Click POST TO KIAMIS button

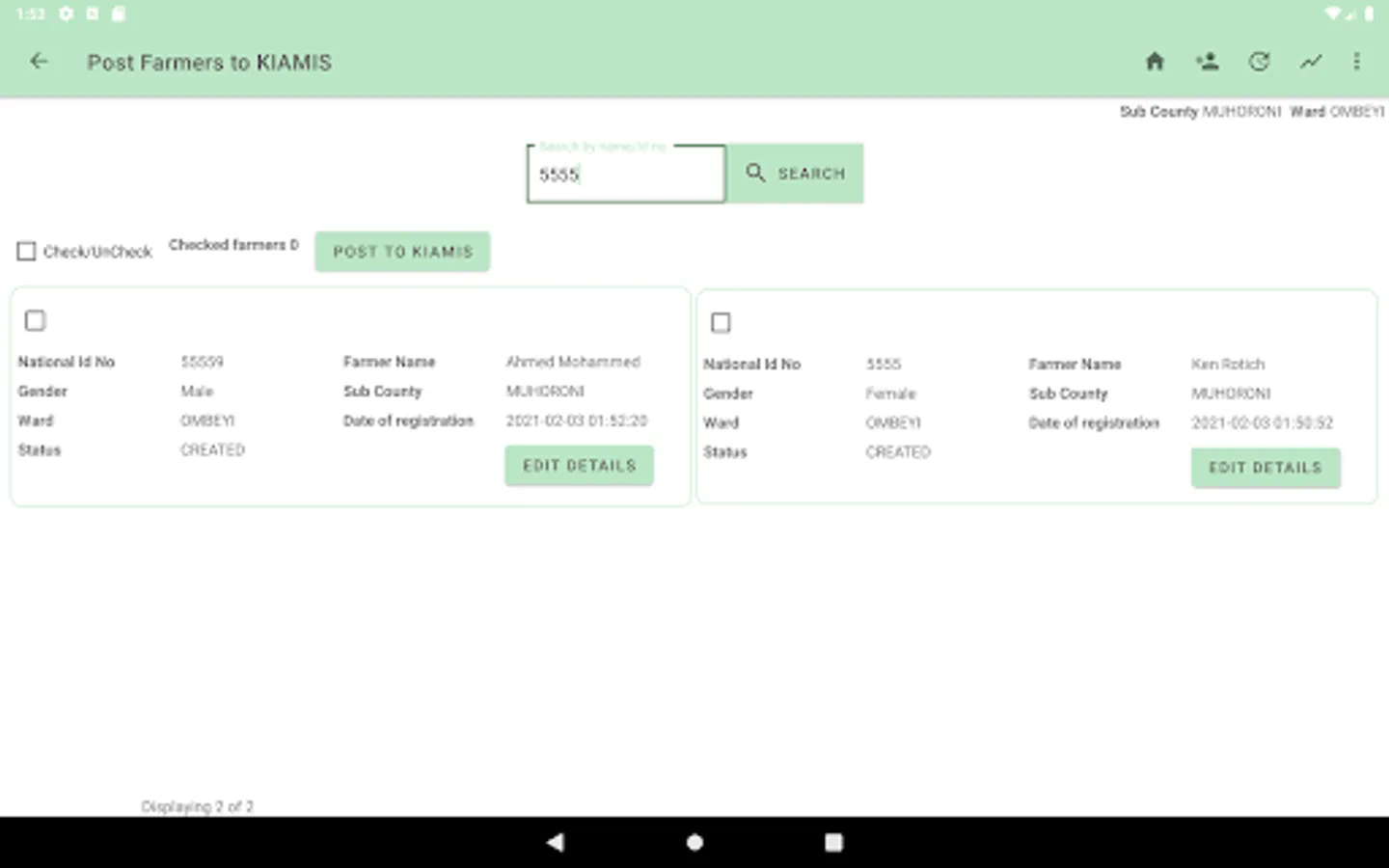pyautogui.click(x=402, y=252)
